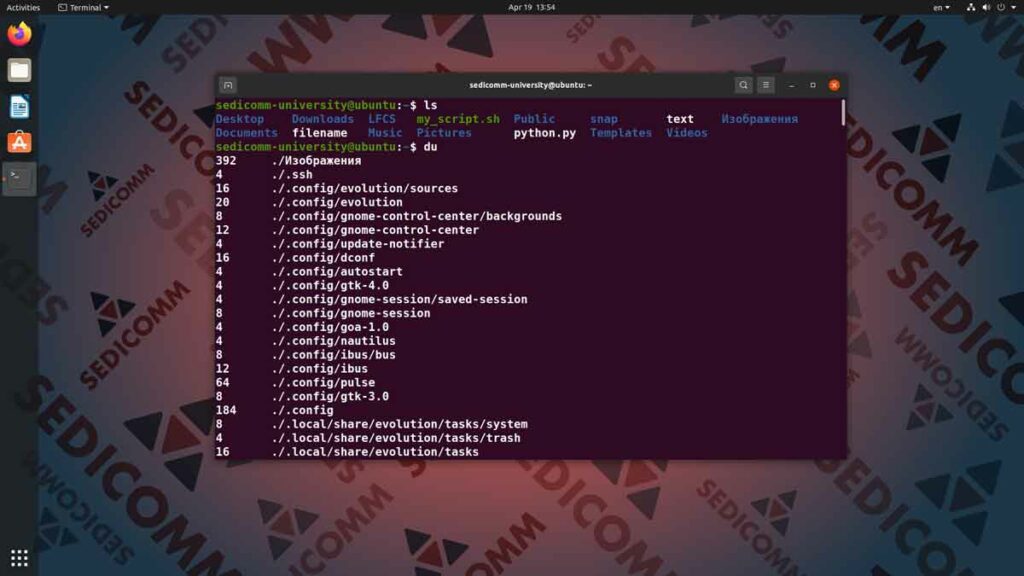Click the ./.config/gtk-4.0 line
Image resolution: width=1024 pixels, height=576 pixels.
click(302, 285)
